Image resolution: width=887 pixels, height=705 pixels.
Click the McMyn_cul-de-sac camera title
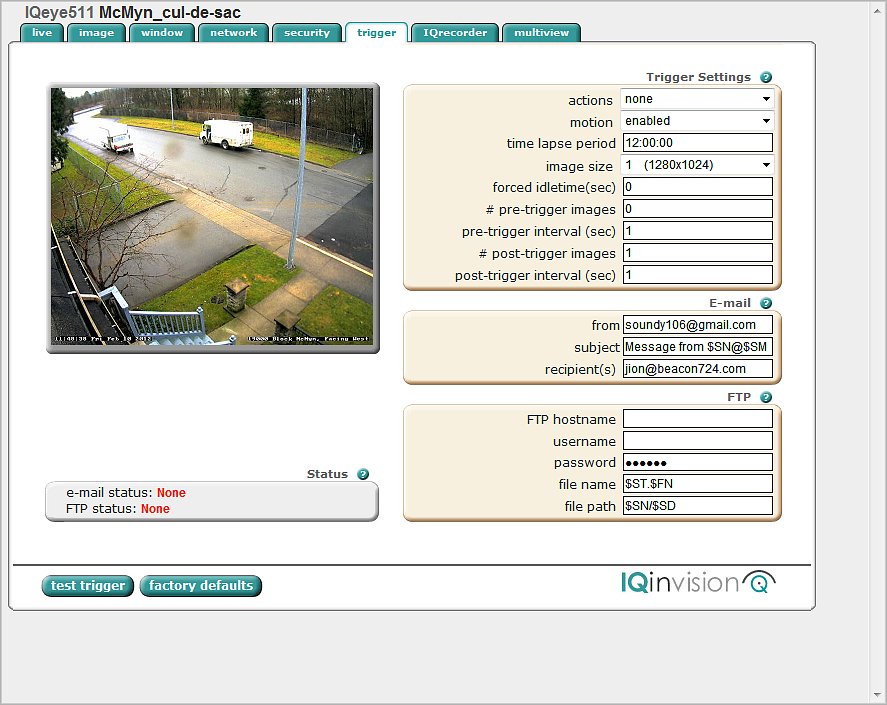(170, 12)
